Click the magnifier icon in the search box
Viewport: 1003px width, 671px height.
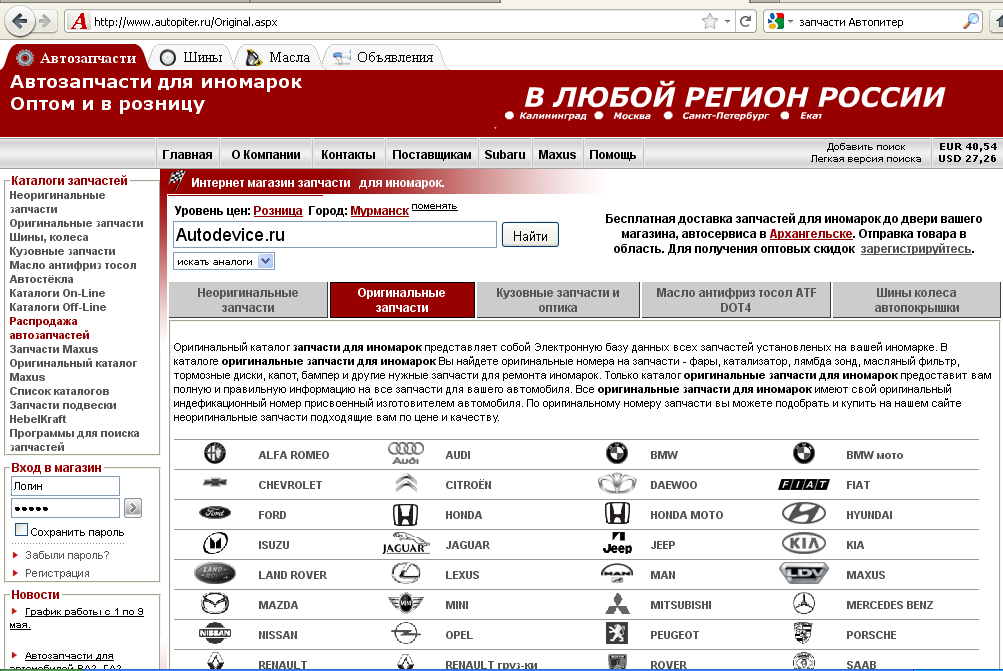pyautogui.click(x=970, y=22)
